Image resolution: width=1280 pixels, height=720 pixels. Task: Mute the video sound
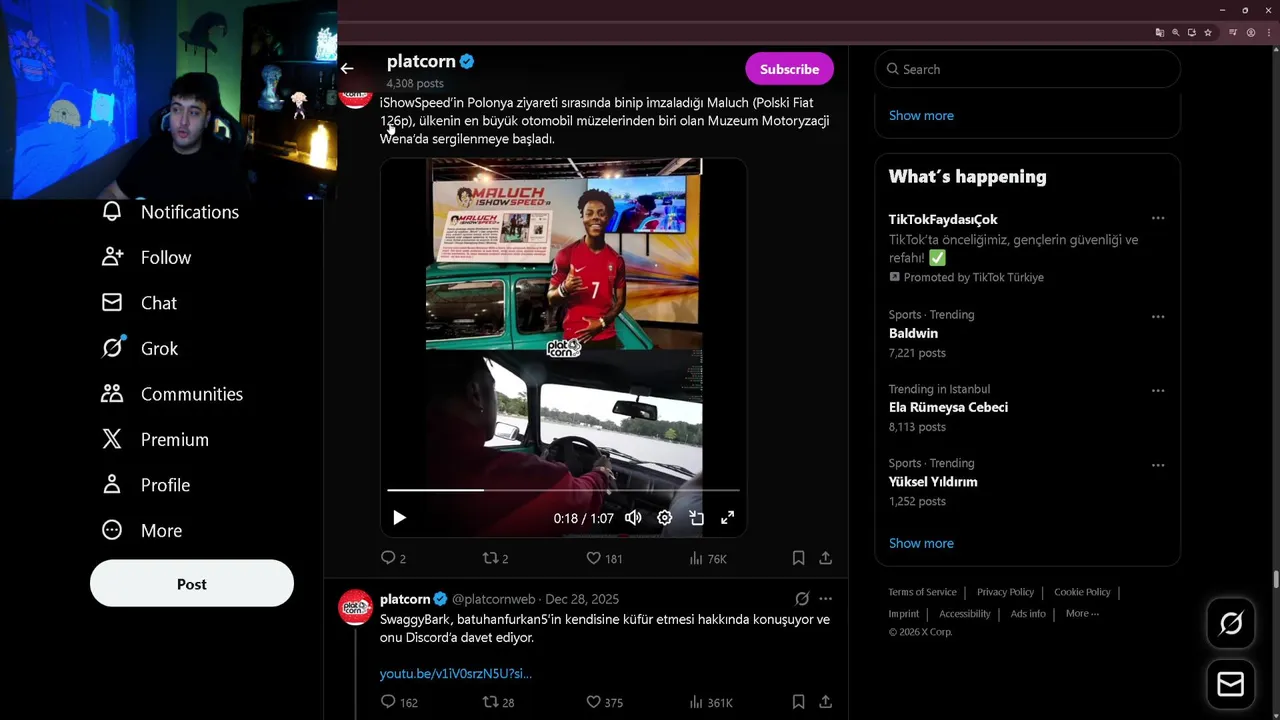[x=633, y=517]
